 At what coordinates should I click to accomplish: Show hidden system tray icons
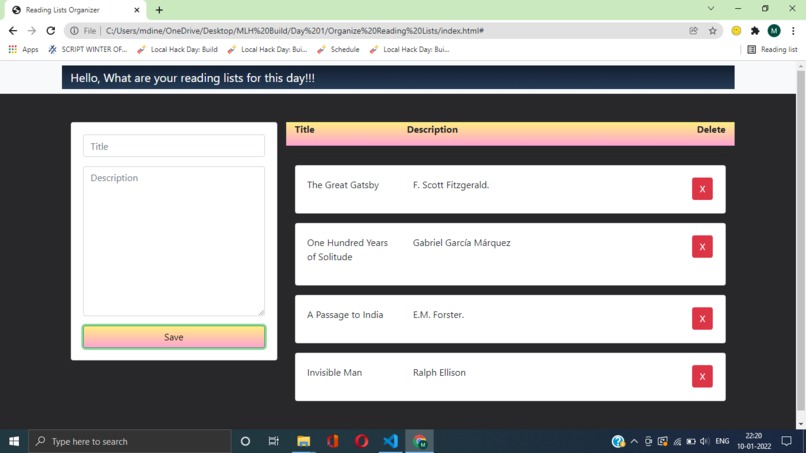tap(634, 441)
